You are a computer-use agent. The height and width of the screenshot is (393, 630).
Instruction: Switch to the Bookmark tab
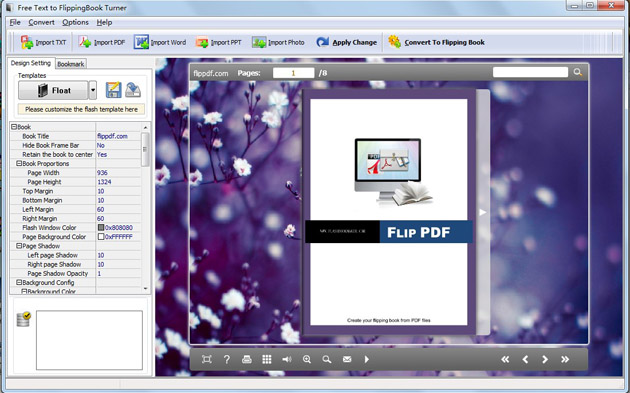pyautogui.click(x=71, y=64)
